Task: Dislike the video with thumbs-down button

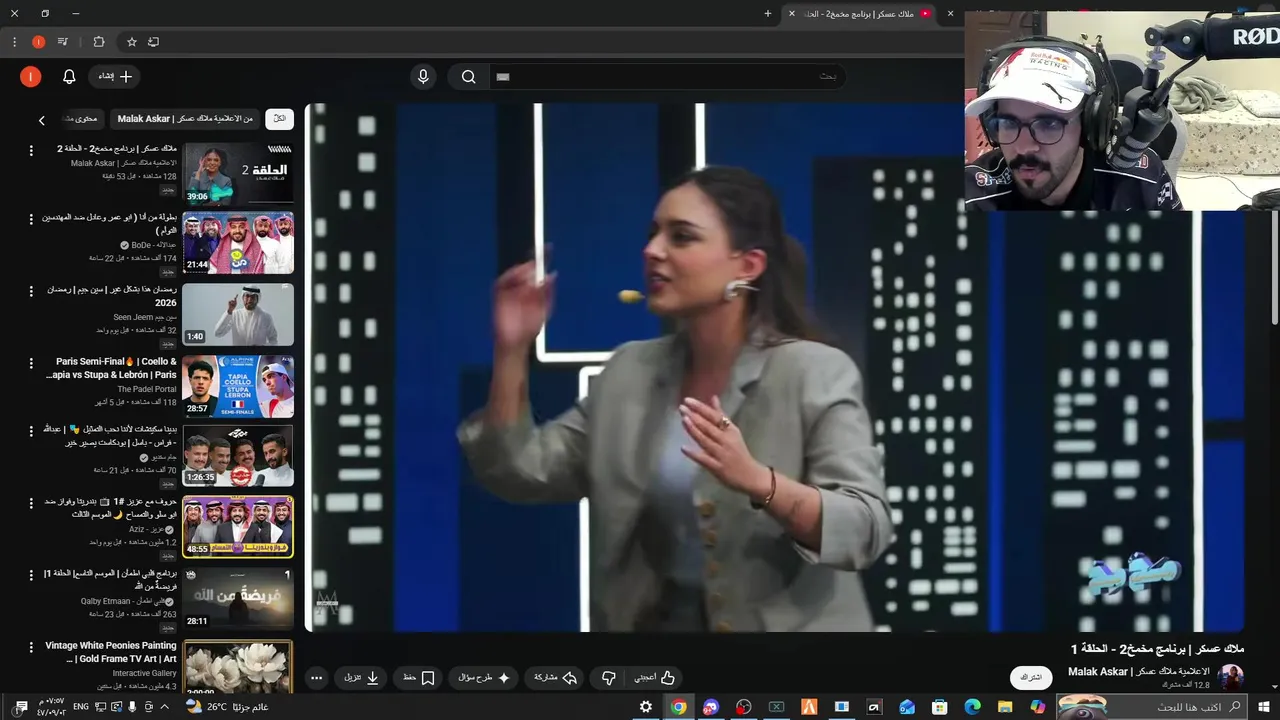Action: (608, 678)
